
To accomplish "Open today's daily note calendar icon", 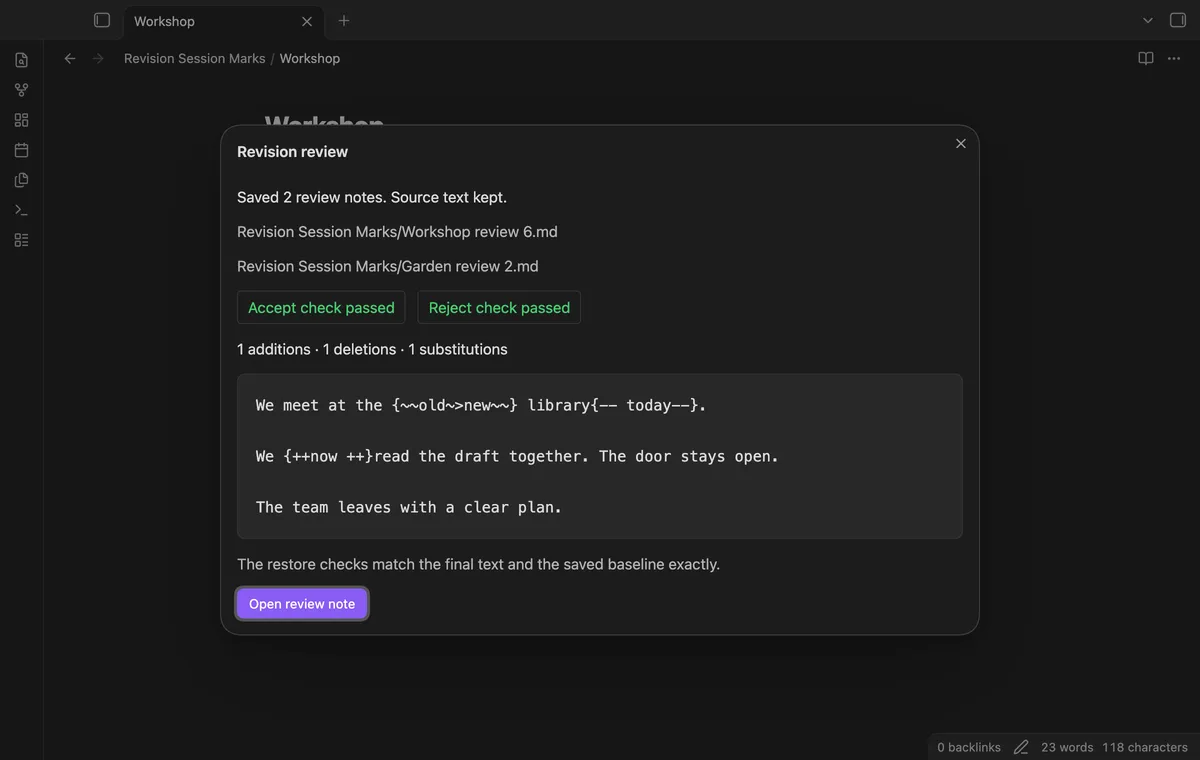I will [x=21, y=150].
